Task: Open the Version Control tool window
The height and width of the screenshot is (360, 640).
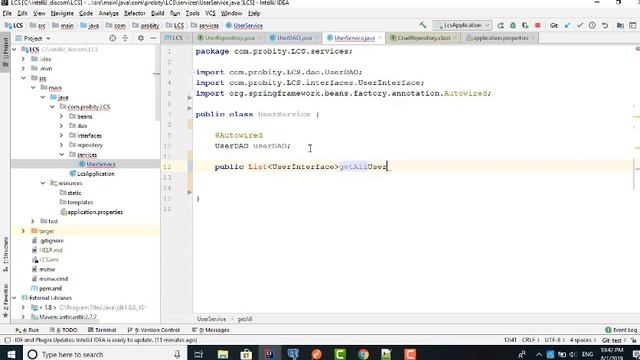Action: (x=153, y=330)
